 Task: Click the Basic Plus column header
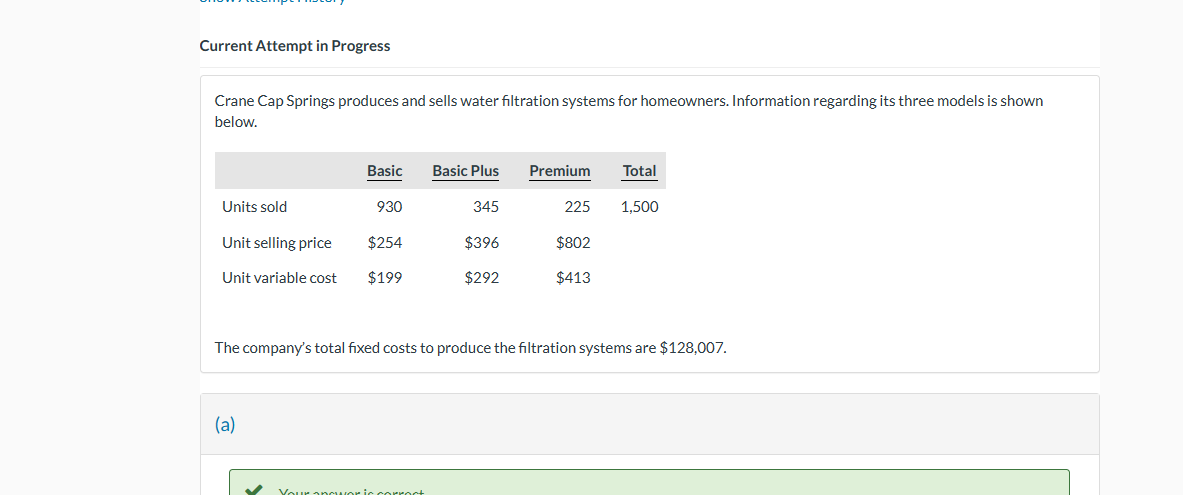pyautogui.click(x=465, y=171)
